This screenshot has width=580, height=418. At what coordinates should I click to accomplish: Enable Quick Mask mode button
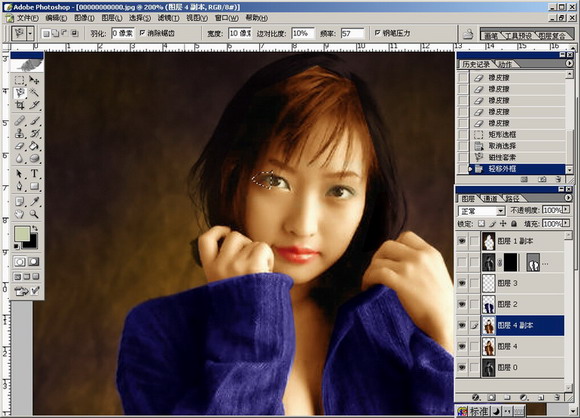click(34, 262)
